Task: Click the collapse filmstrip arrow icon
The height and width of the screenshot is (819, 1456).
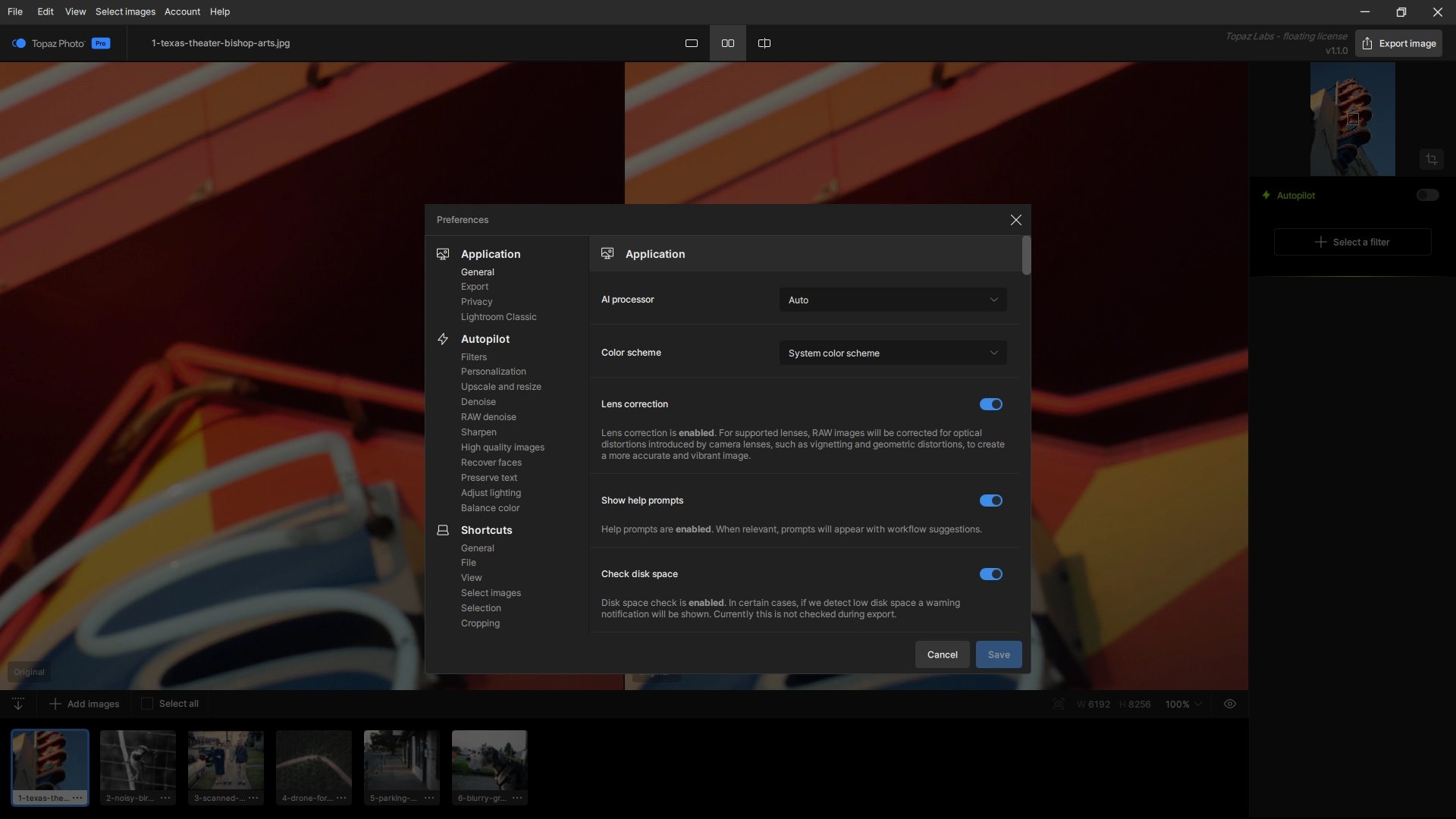Action: click(18, 704)
